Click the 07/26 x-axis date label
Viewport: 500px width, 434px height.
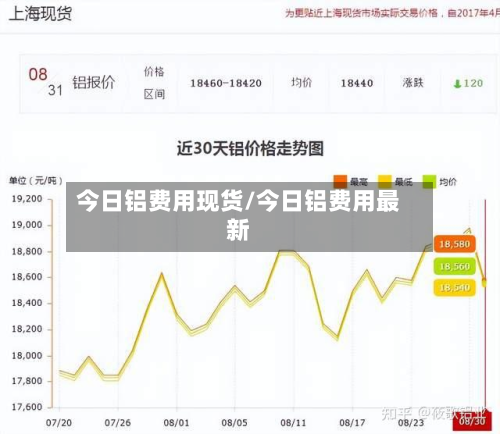click(118, 423)
